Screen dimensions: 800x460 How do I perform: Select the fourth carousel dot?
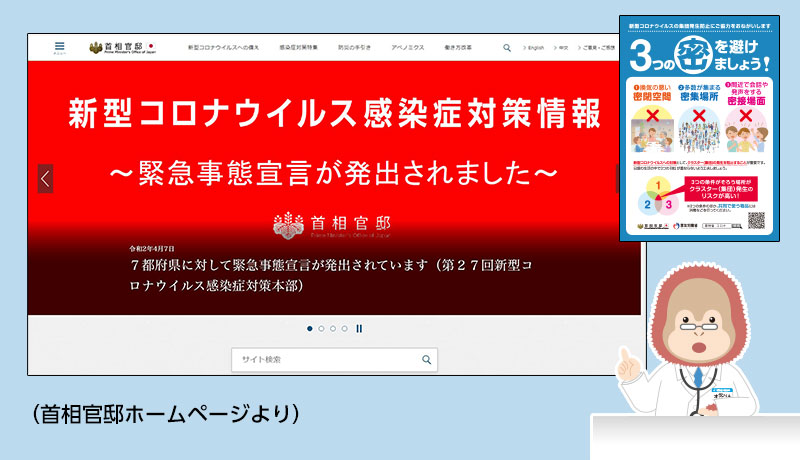(x=344, y=328)
